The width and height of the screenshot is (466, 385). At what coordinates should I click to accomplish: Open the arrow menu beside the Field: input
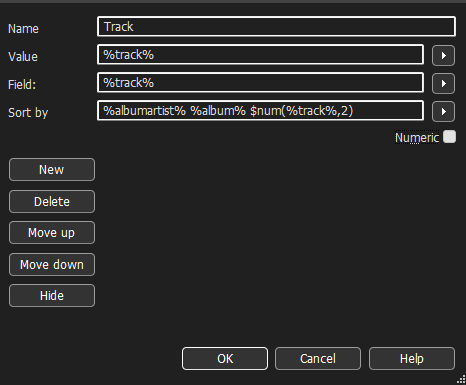(443, 83)
